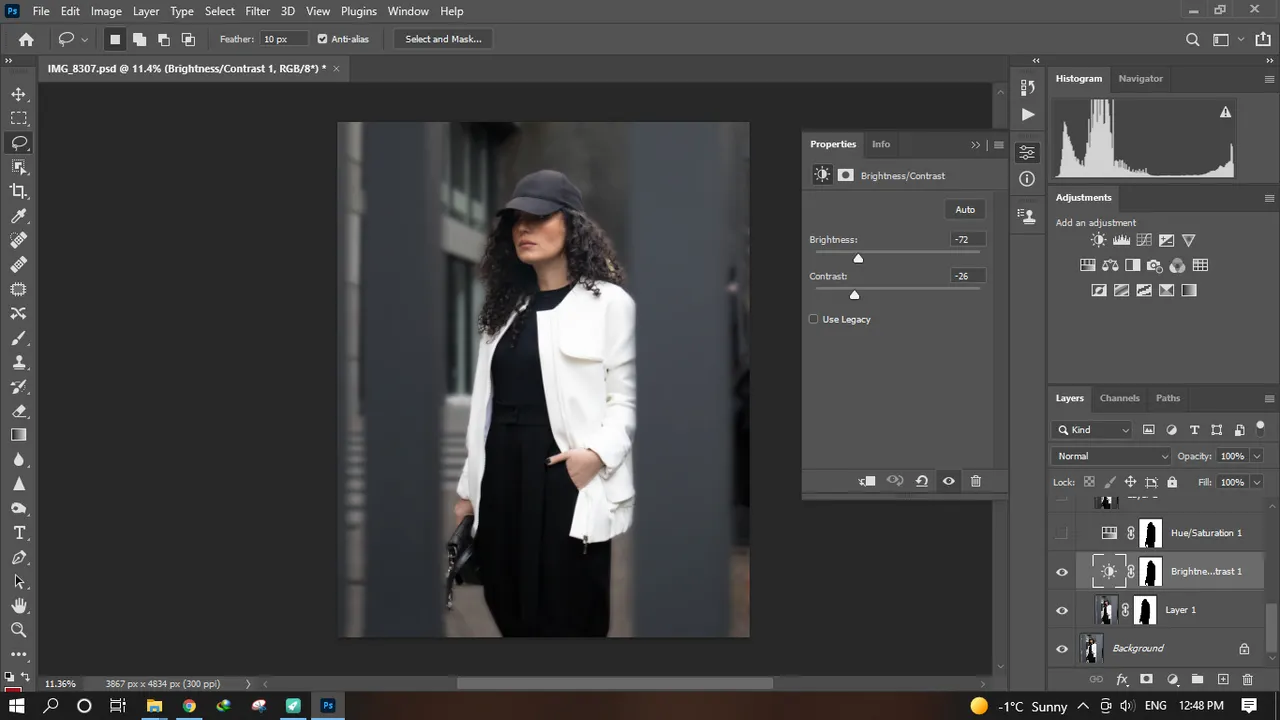Lock transparent pixels in Layers panel
Screen dimensions: 1280x720
[1089, 482]
